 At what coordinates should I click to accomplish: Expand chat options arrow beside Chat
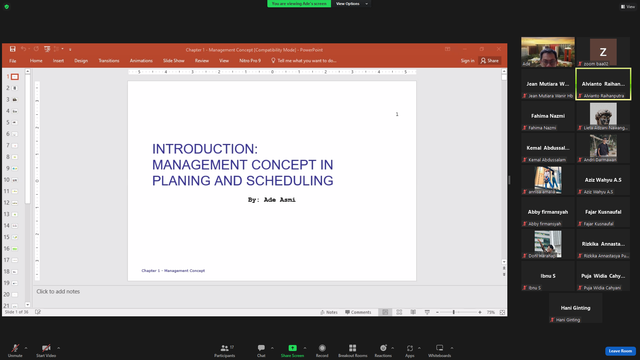coord(272,348)
